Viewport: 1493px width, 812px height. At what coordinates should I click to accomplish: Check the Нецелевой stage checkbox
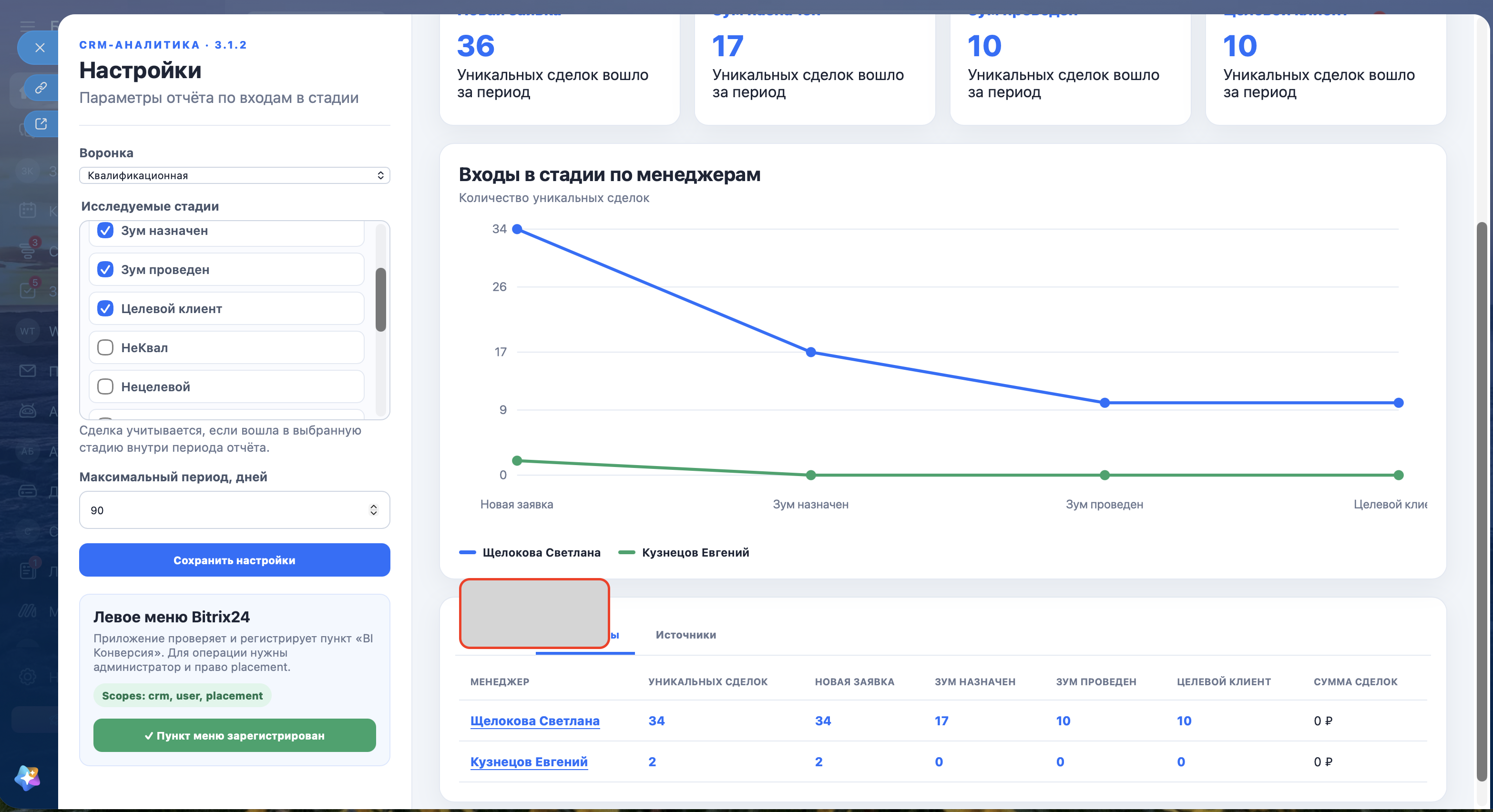pyautogui.click(x=105, y=386)
